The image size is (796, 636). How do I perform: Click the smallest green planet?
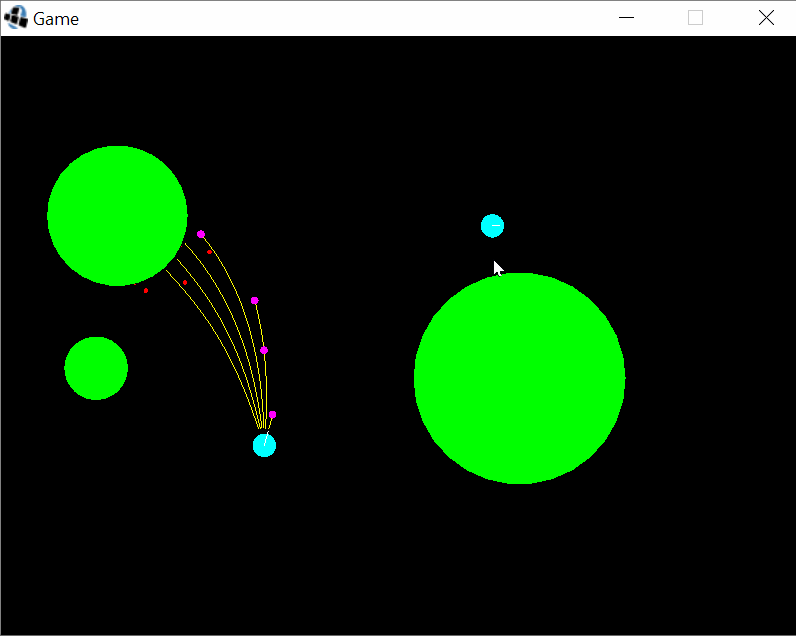coord(96,368)
